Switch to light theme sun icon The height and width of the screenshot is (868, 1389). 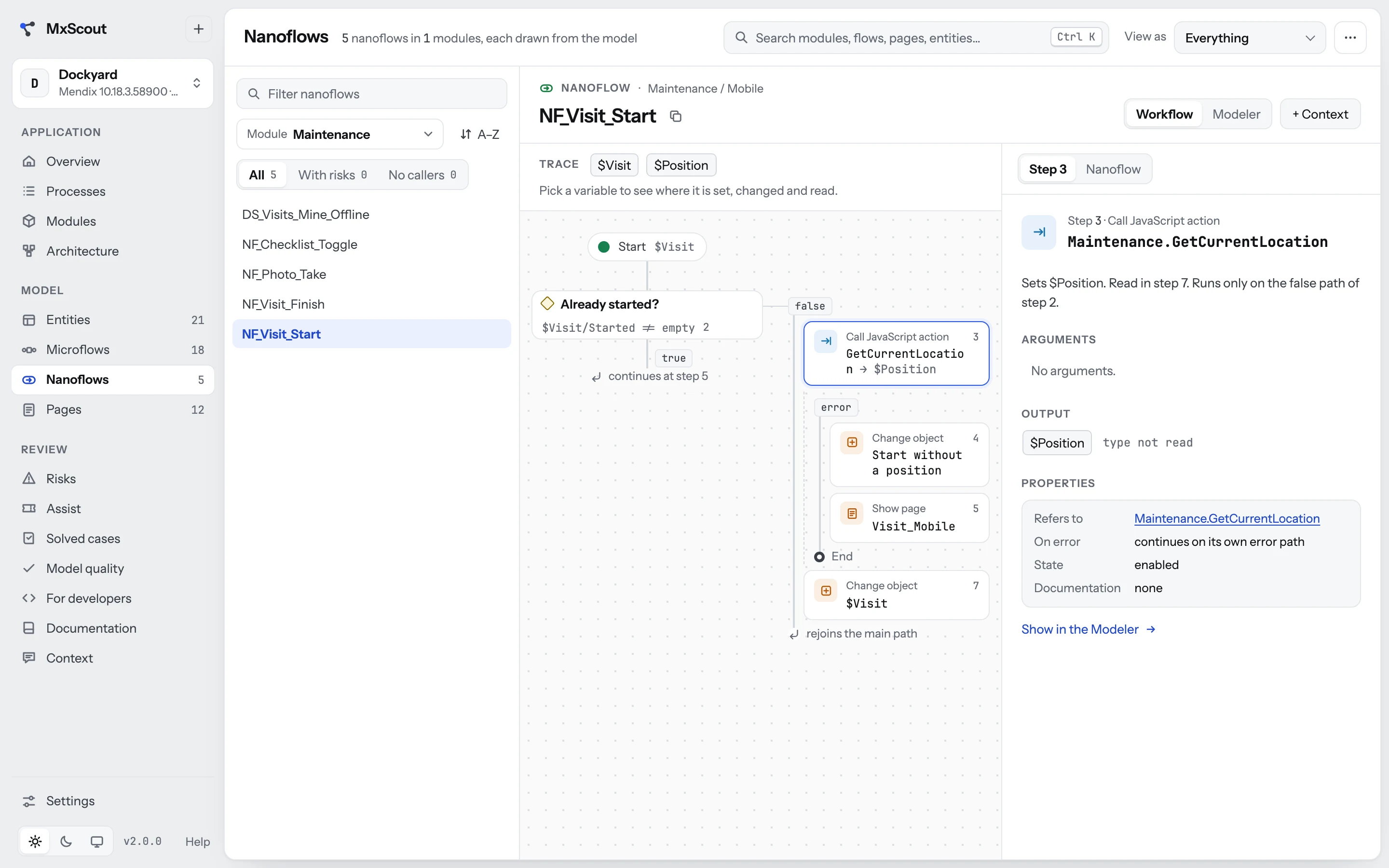pos(35,841)
